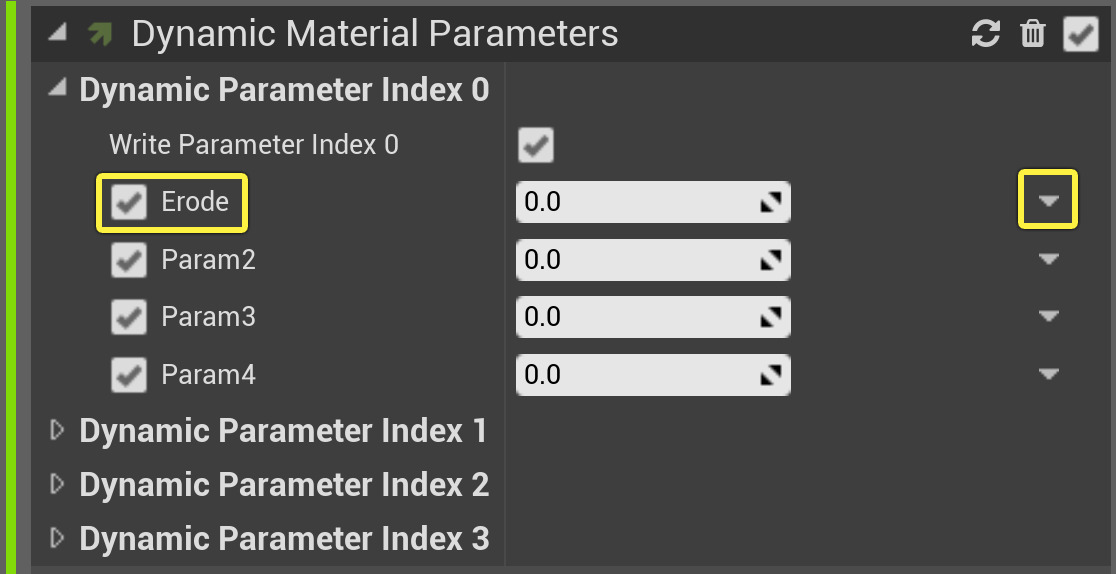Select the Dynamic Parameter Index 3 row
Screen dimensions: 1116x574
284,539
